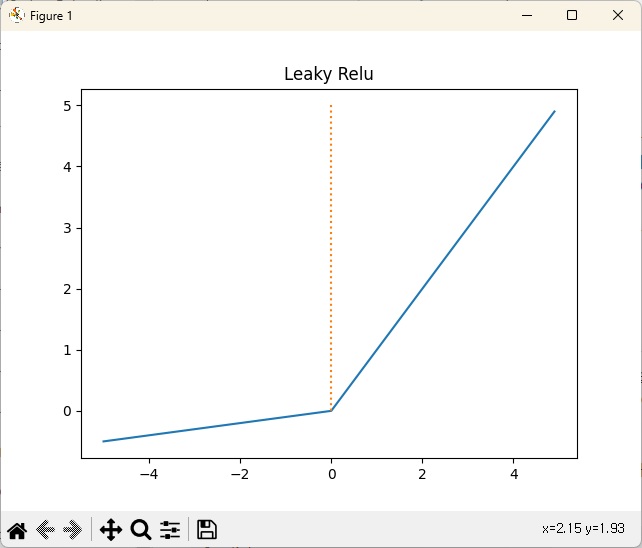Click the orange dotted vertical line
This screenshot has height=548, width=642.
(331, 250)
